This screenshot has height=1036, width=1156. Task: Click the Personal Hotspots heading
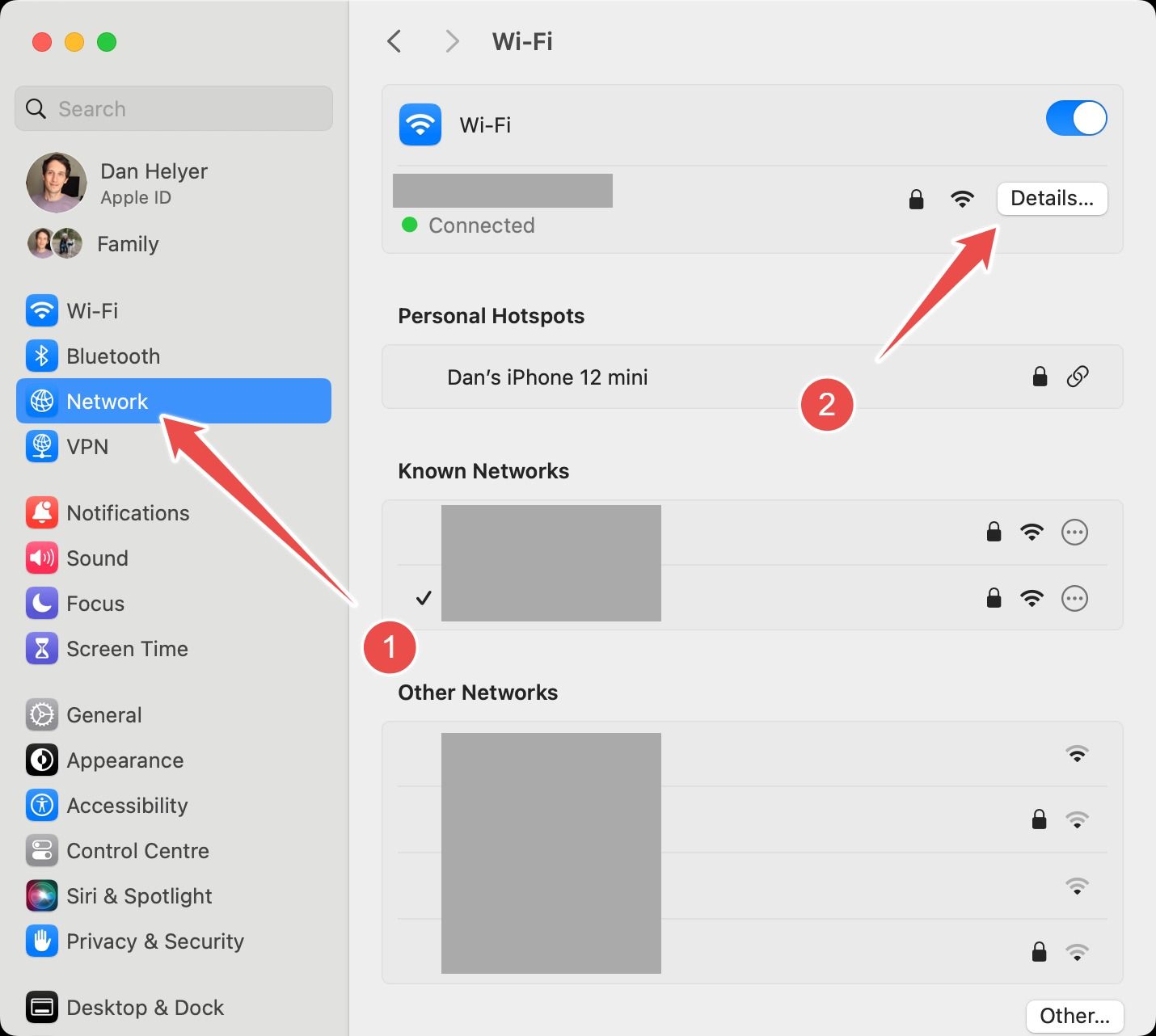(491, 316)
